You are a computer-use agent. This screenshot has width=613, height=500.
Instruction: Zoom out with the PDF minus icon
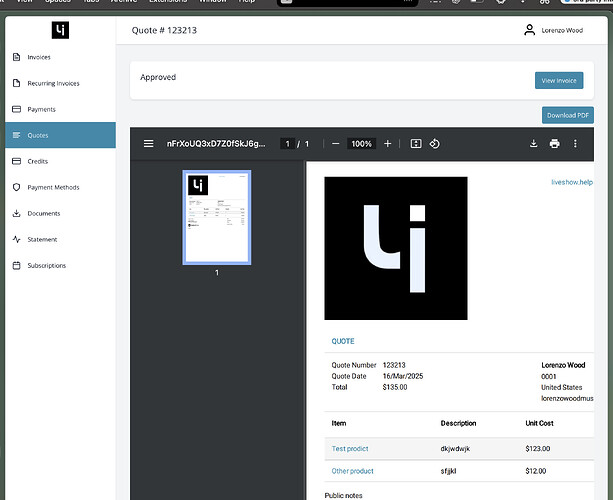(335, 144)
